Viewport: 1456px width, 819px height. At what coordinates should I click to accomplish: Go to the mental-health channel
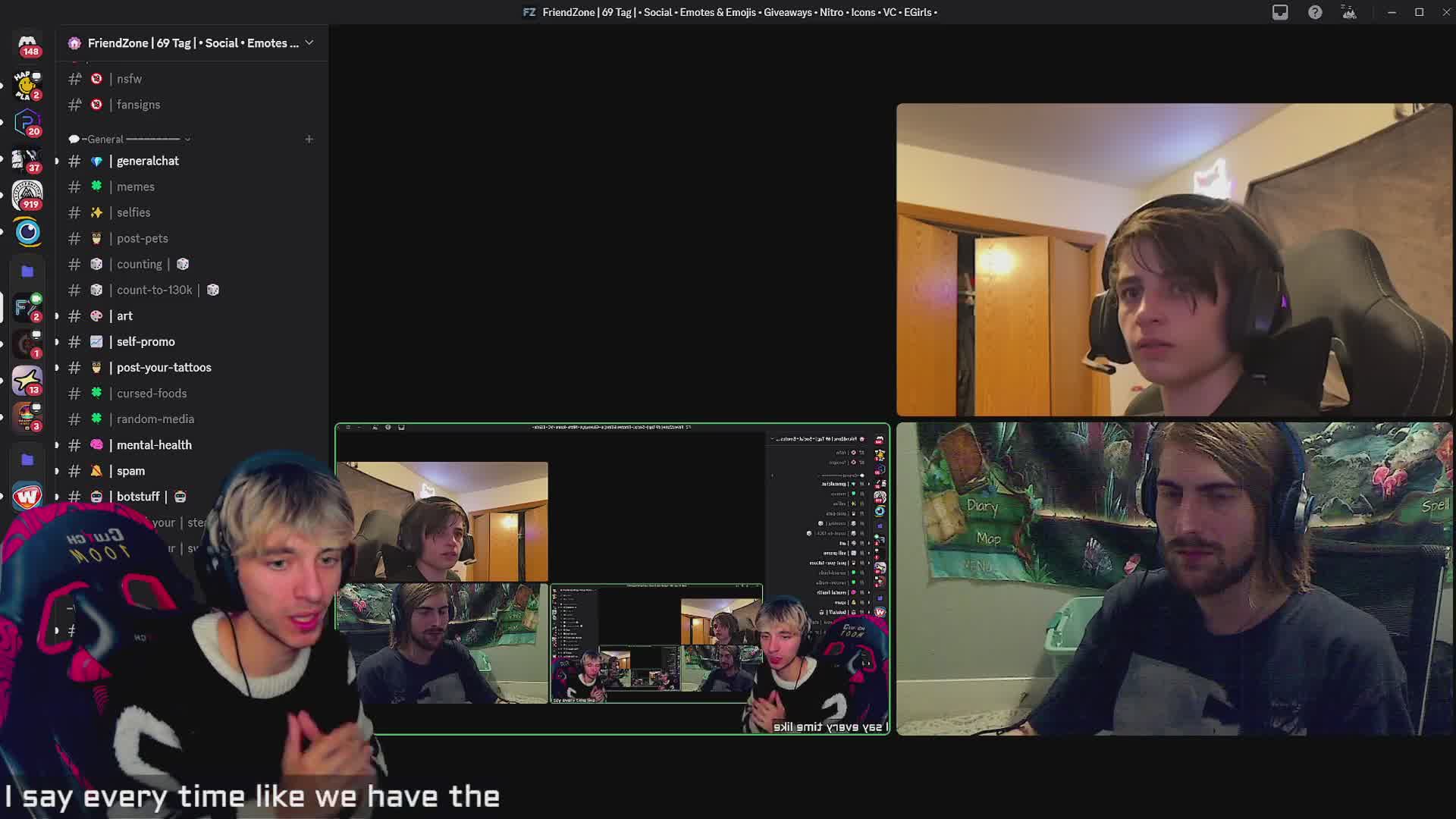click(154, 445)
